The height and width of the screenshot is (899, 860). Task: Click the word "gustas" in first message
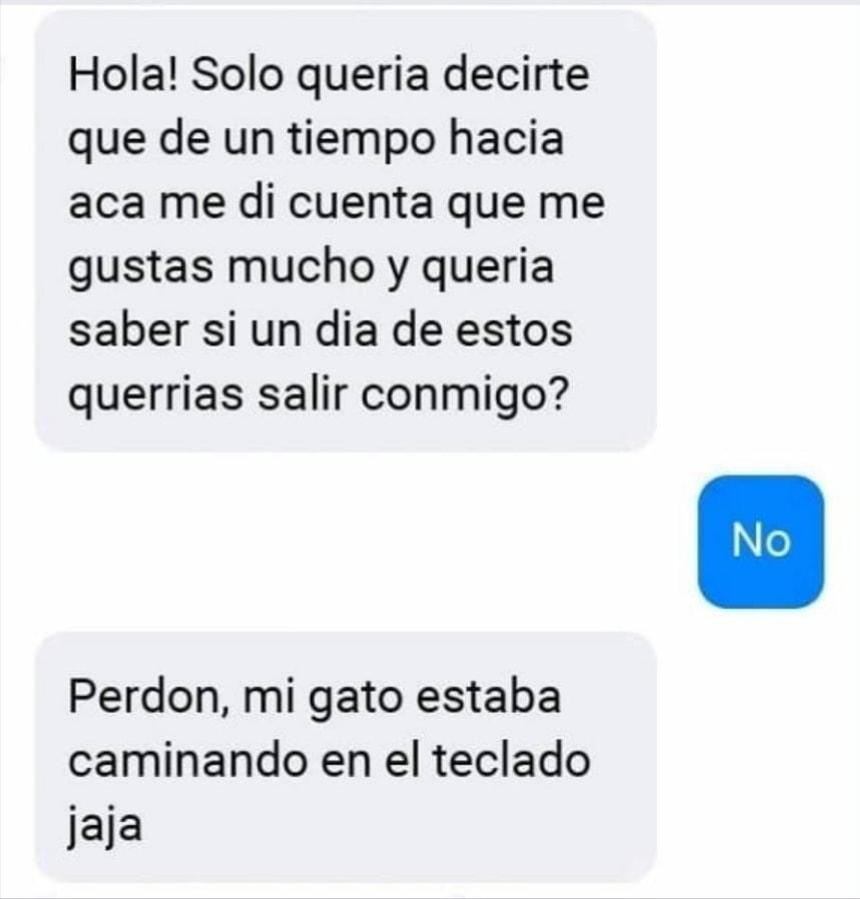[x=140, y=268]
